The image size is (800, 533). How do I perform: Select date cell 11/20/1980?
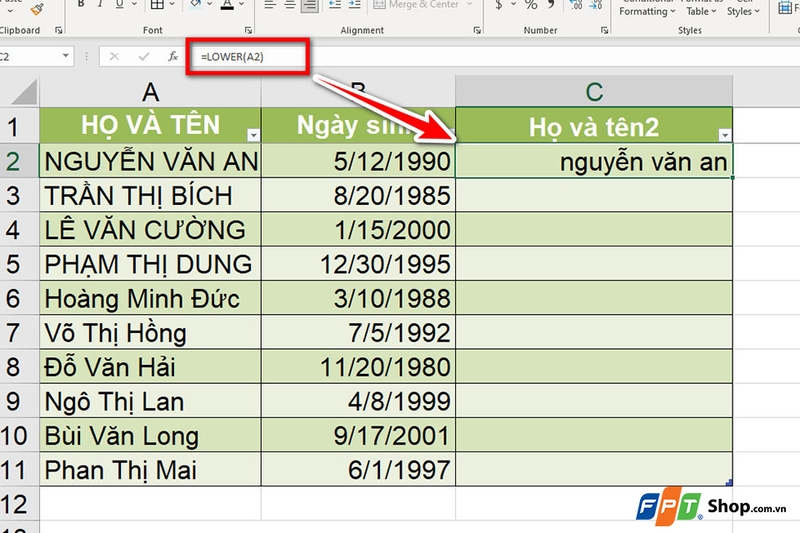click(x=358, y=367)
